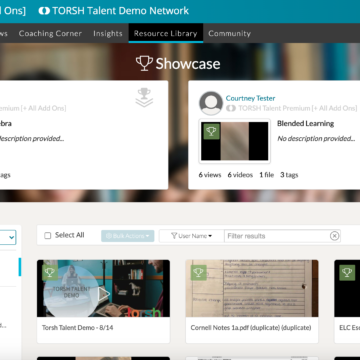Image resolution: width=360 pixels, height=360 pixels.
Task: Click the green trophy badge on Blended Learning thumbnail
Action: coord(211,131)
